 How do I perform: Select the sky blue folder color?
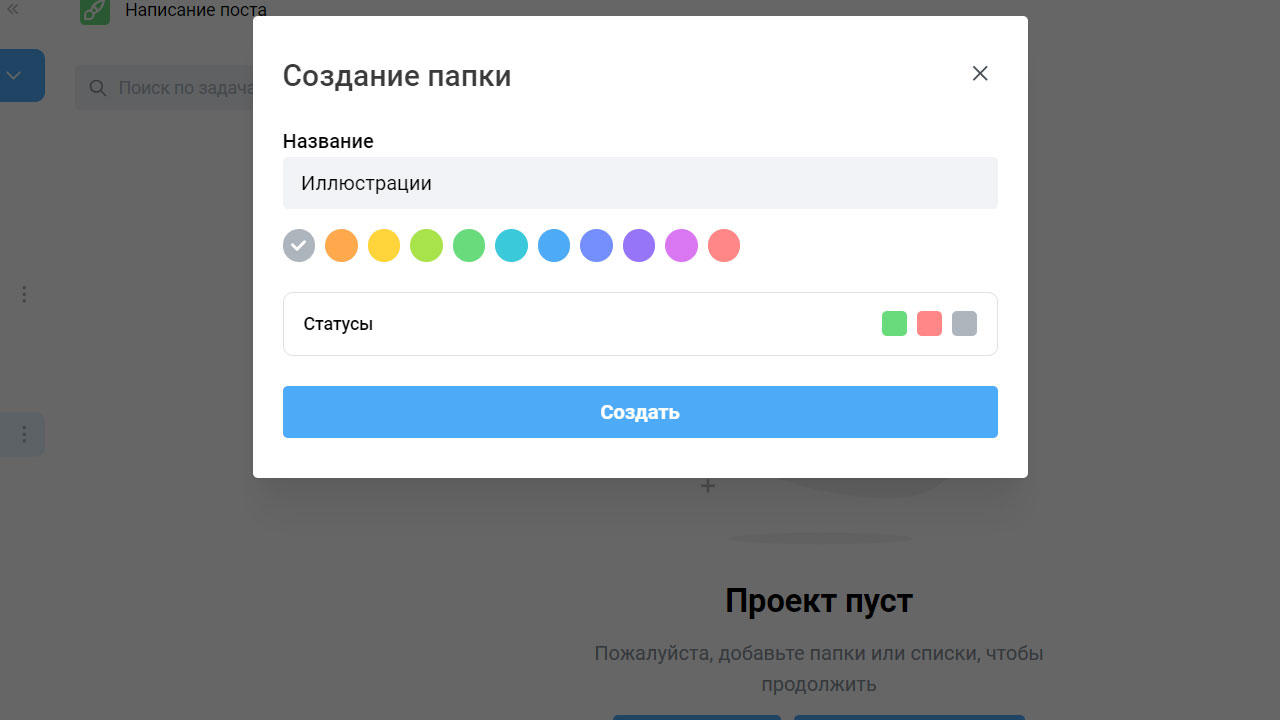[554, 246]
